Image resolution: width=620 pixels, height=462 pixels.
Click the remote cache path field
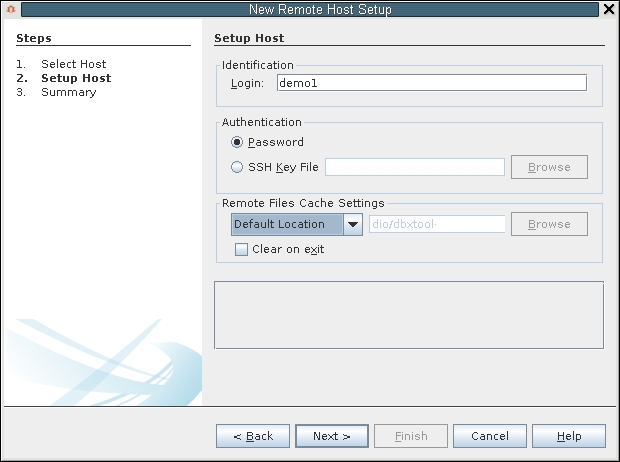437,224
